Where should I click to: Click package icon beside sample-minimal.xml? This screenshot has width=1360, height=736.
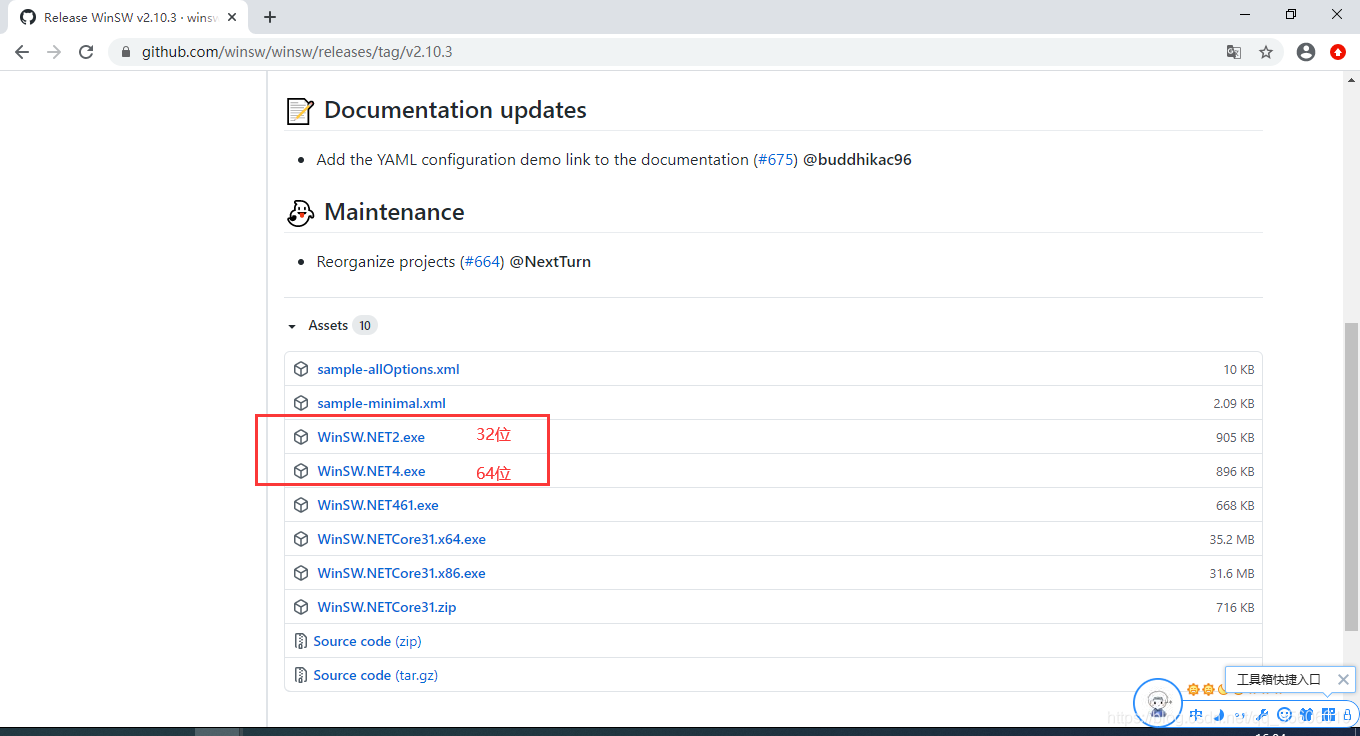click(x=301, y=403)
